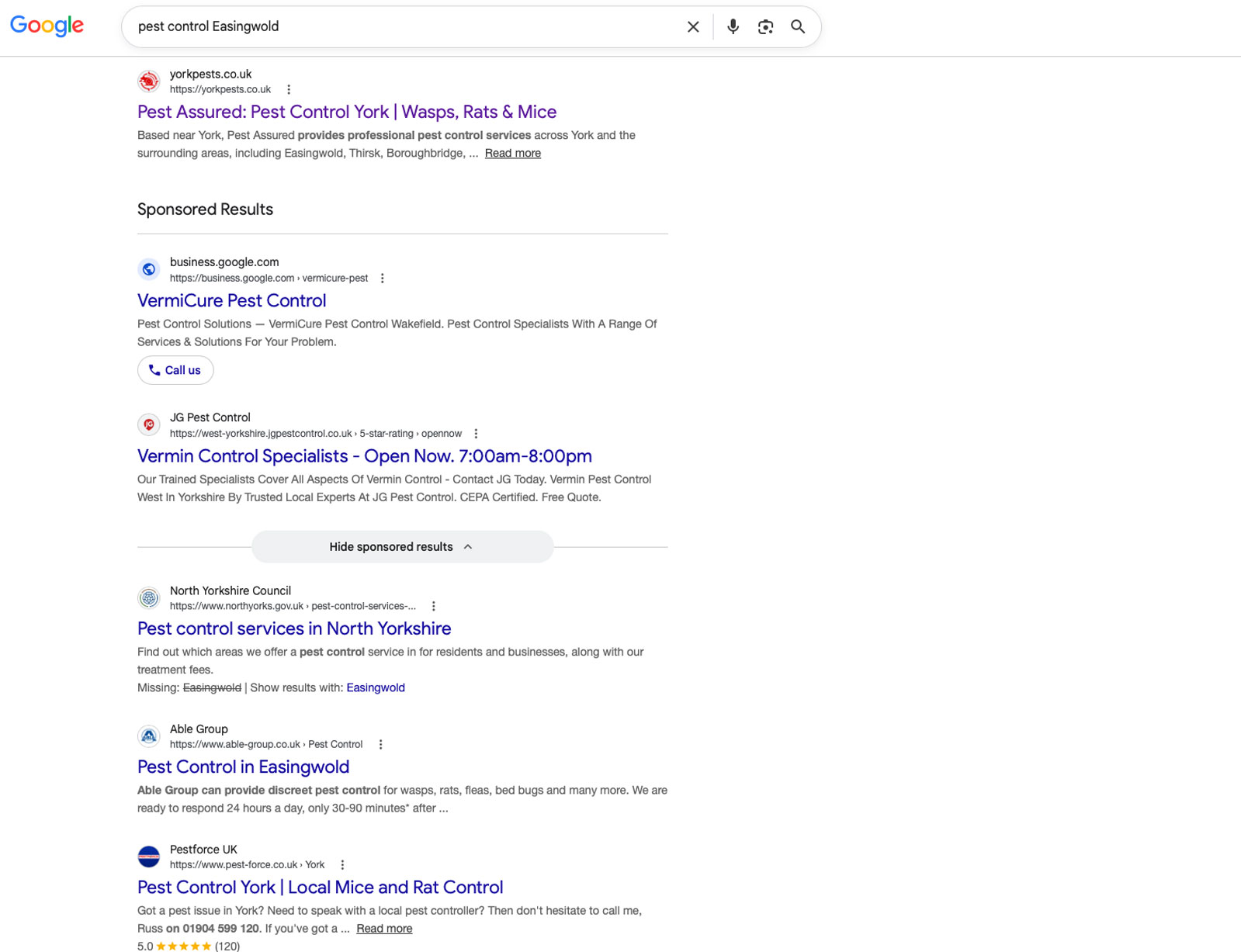
Task: Click the Able Group favicon
Action: 149,736
